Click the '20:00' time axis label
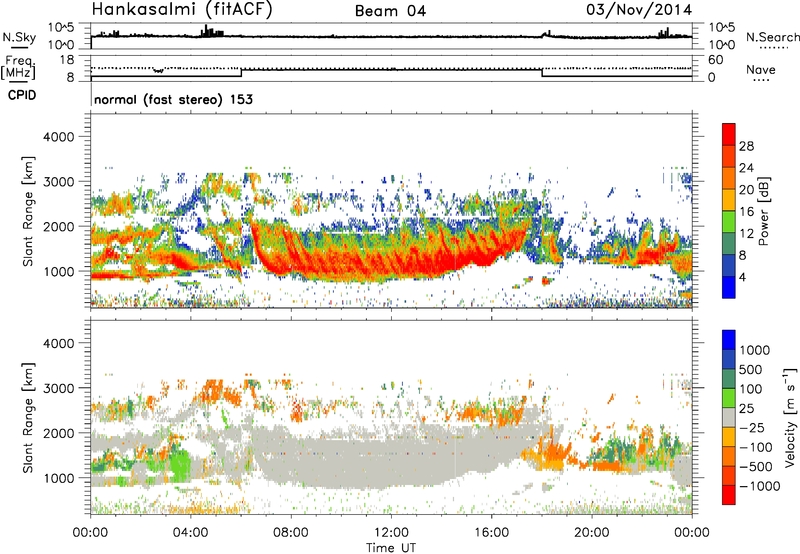 [x=592, y=533]
